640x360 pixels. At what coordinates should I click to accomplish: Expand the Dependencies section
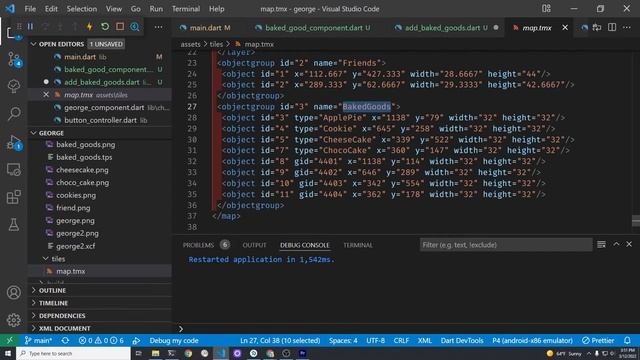tap(62, 316)
